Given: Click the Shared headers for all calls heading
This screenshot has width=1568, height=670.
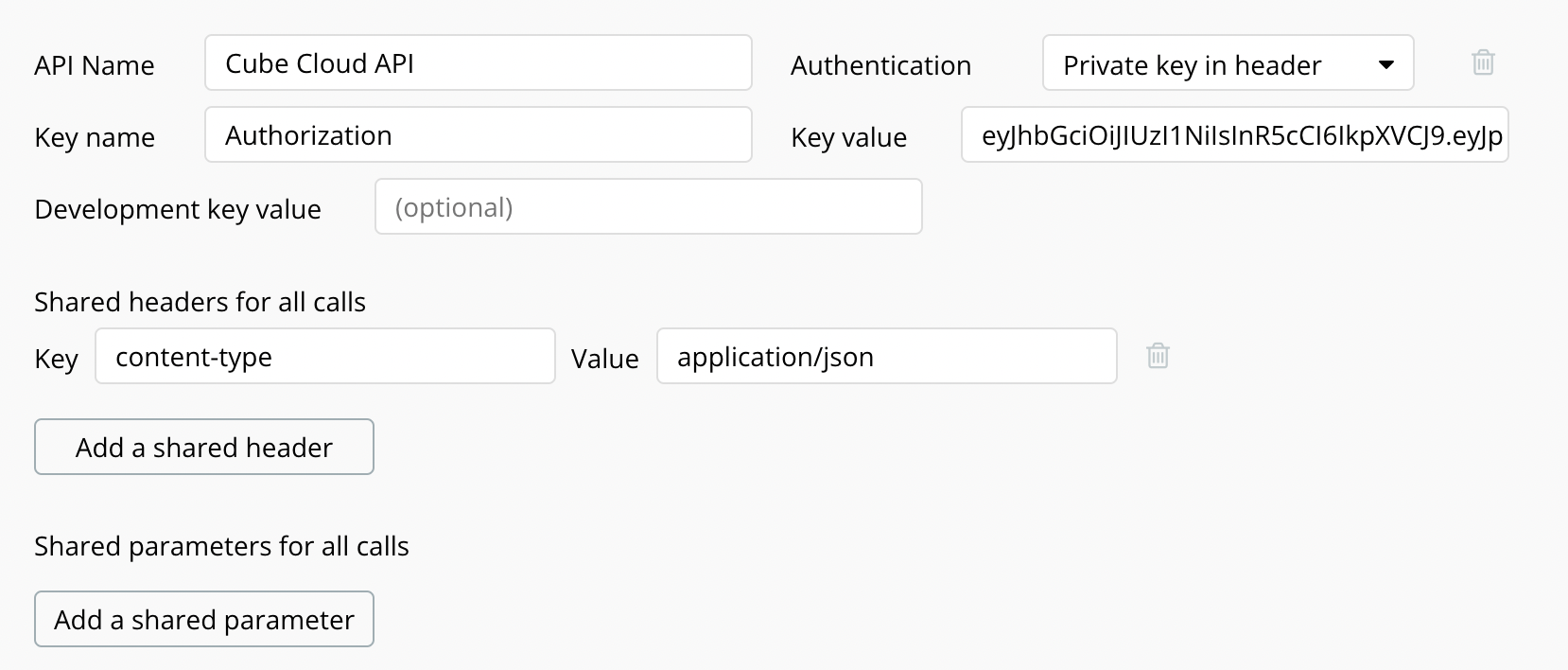Looking at the screenshot, I should [200, 302].
